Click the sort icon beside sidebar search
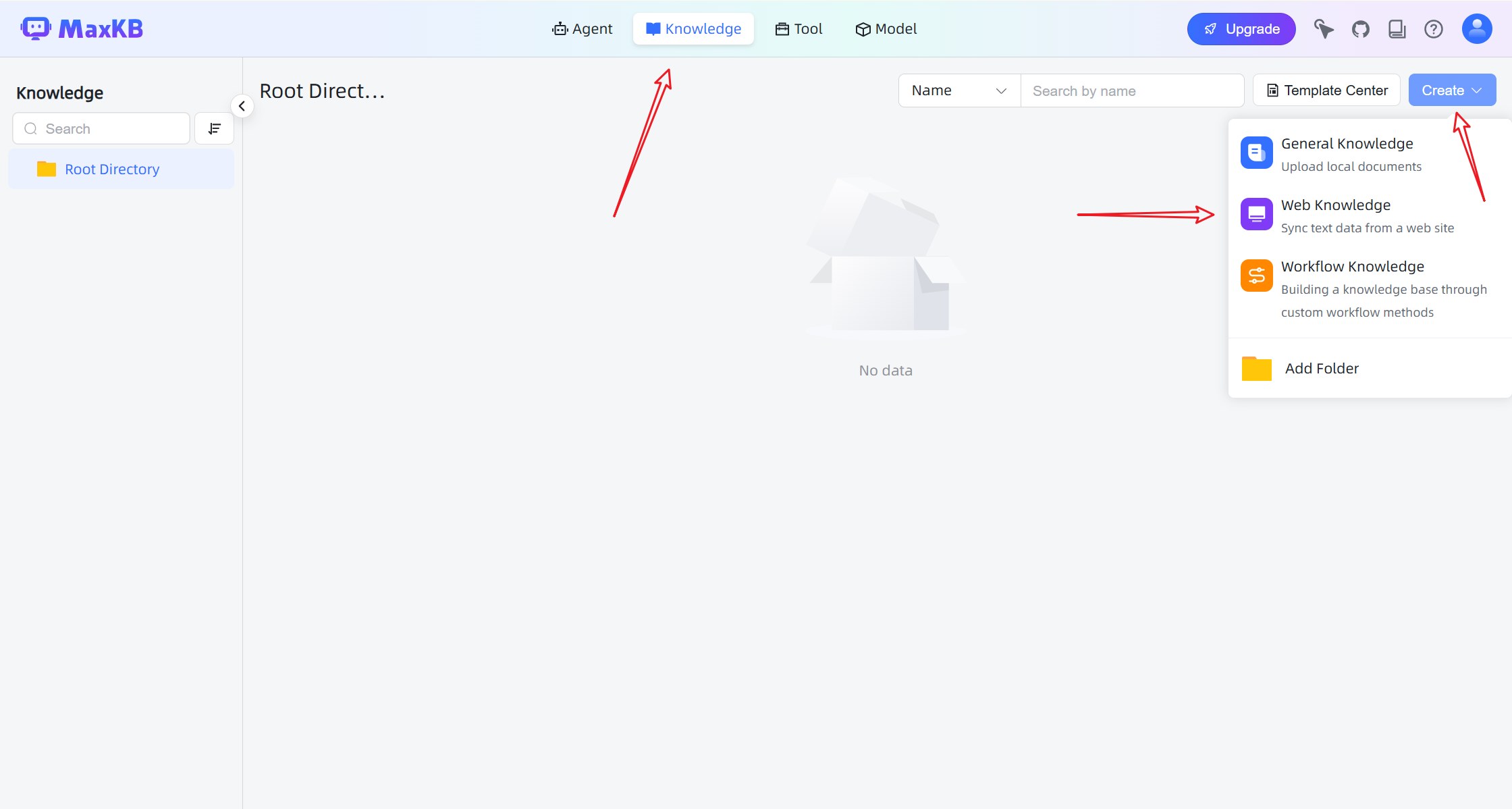Viewport: 1512px width, 809px height. 214,128
